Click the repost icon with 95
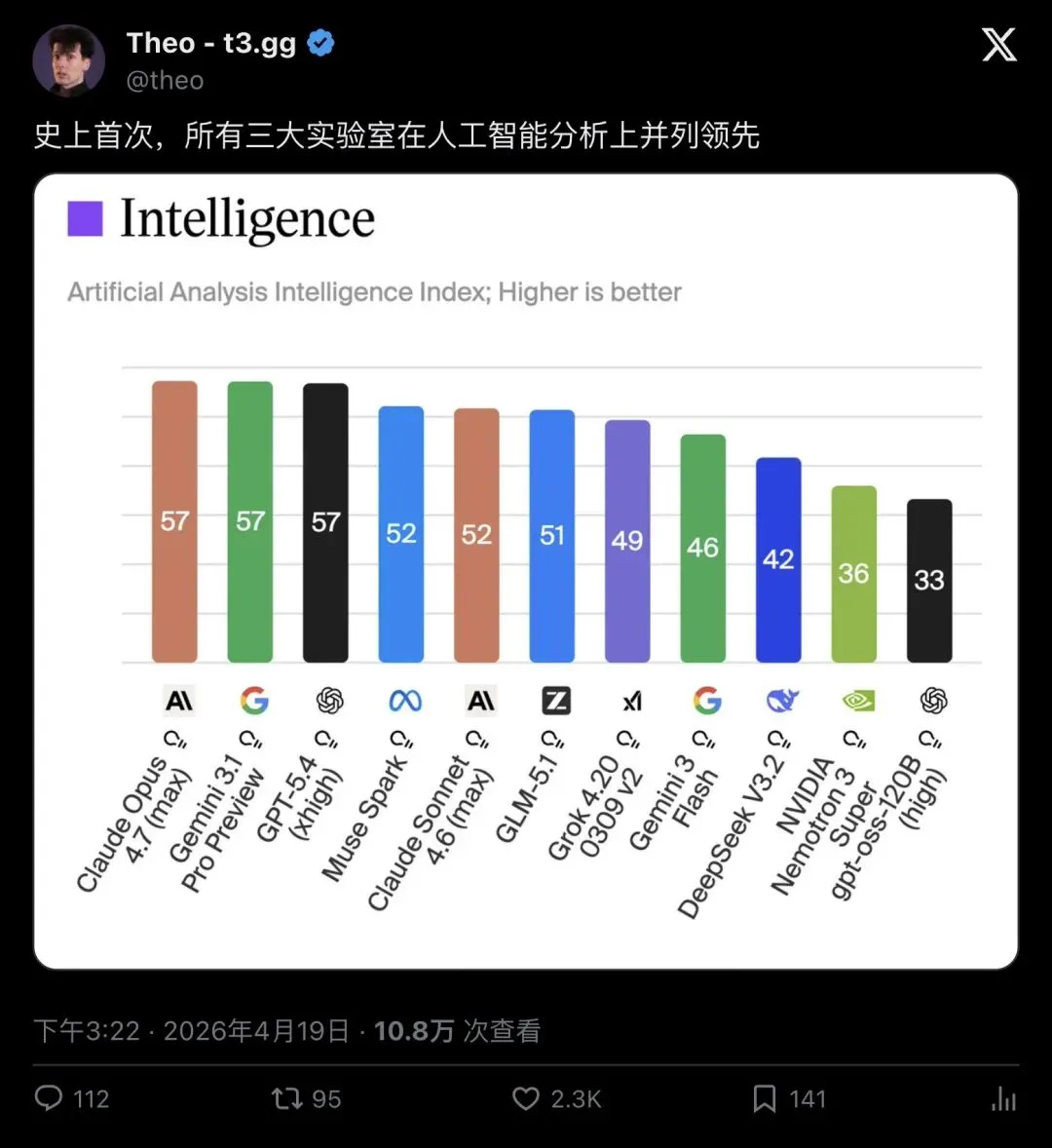The width and height of the screenshot is (1052, 1148). pos(286,1098)
